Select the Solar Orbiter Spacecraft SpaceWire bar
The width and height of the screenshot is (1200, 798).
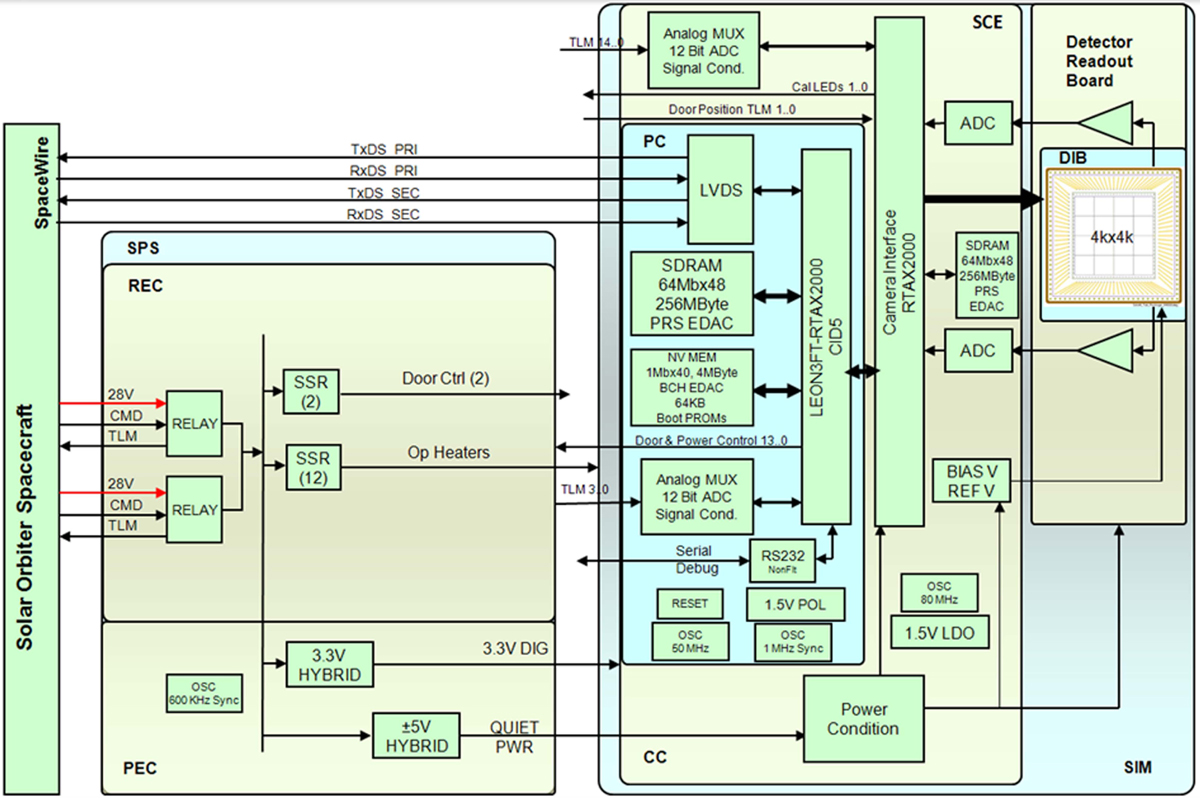(x=30, y=460)
